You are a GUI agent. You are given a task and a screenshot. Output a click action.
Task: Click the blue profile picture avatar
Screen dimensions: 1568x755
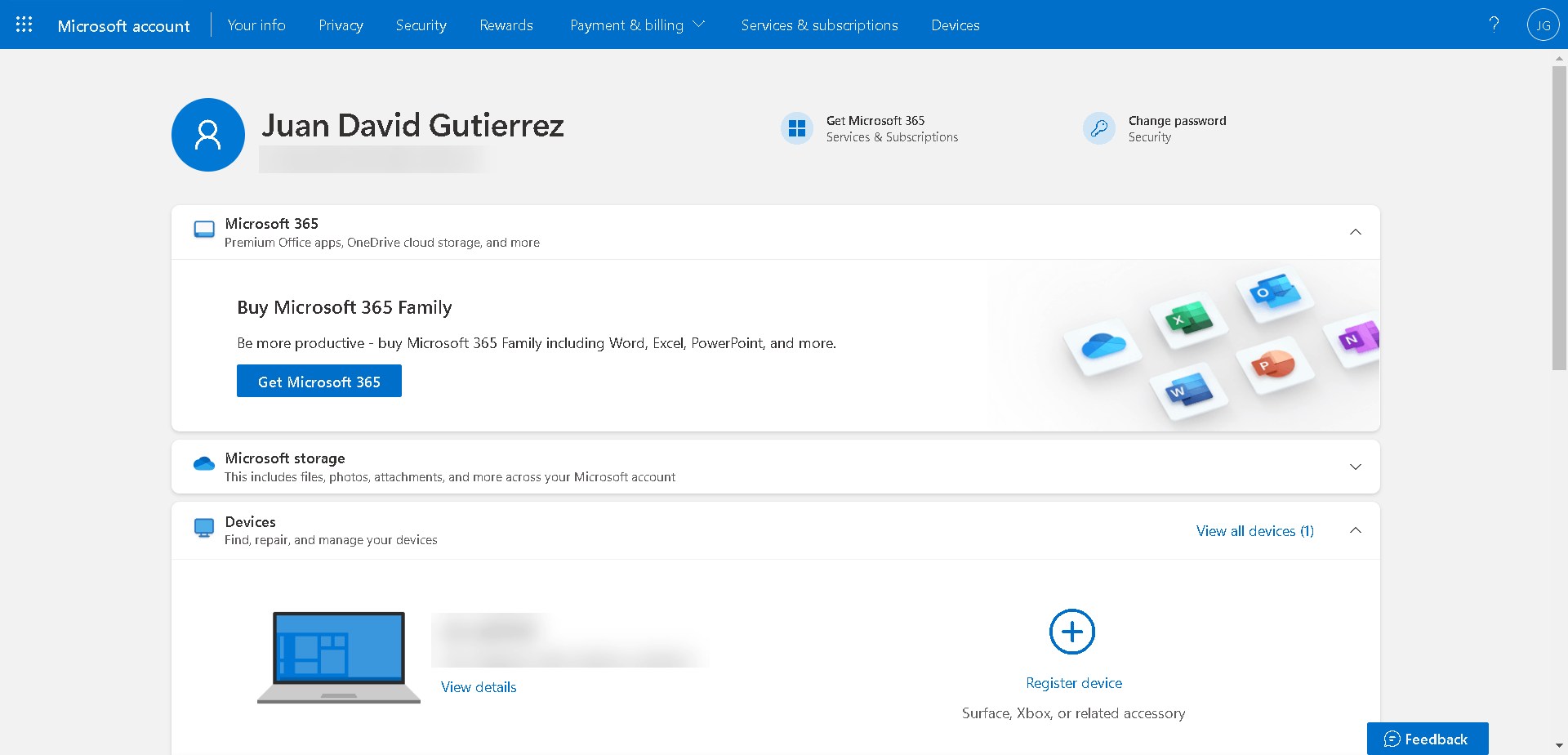(x=208, y=135)
